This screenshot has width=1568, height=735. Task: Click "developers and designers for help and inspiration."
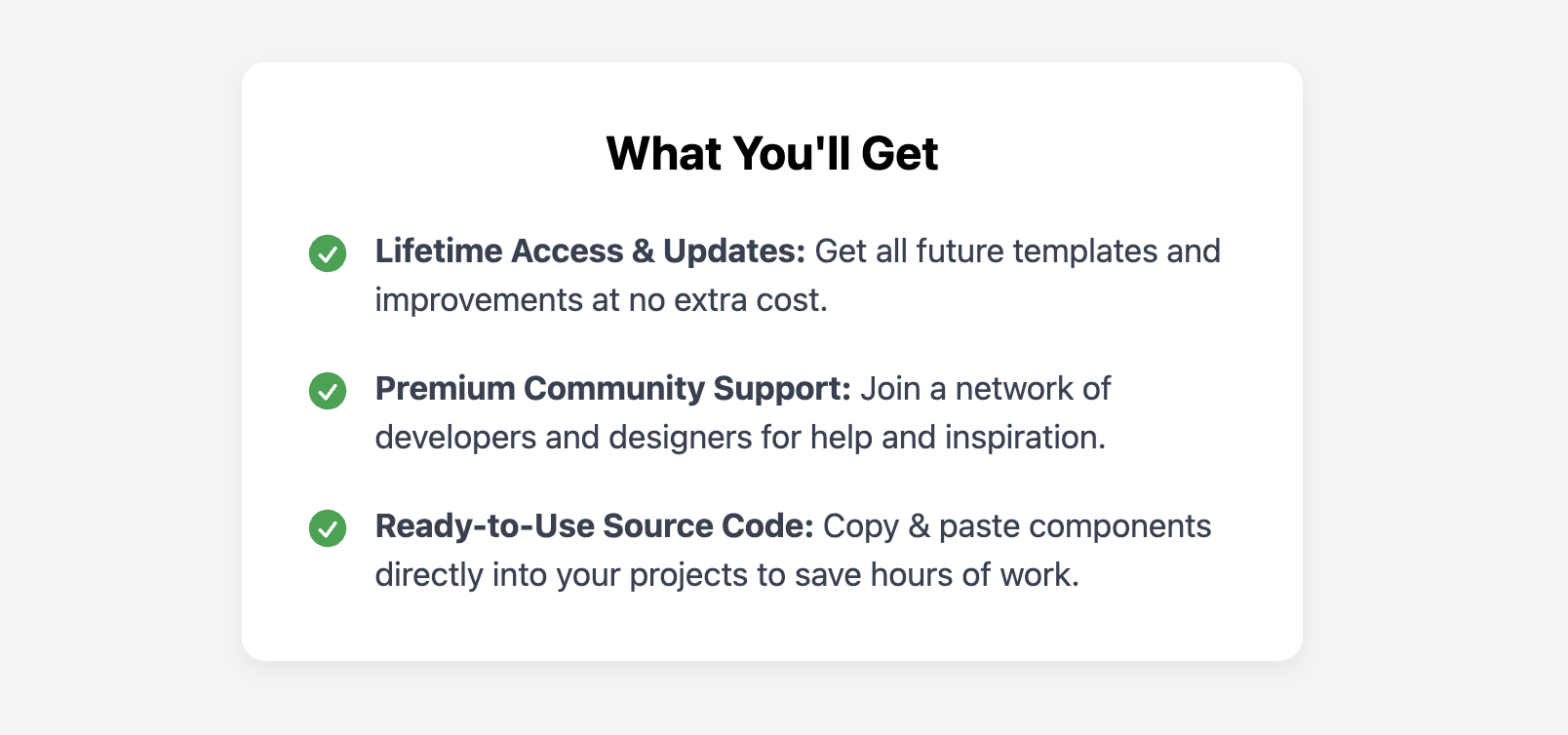click(x=741, y=438)
